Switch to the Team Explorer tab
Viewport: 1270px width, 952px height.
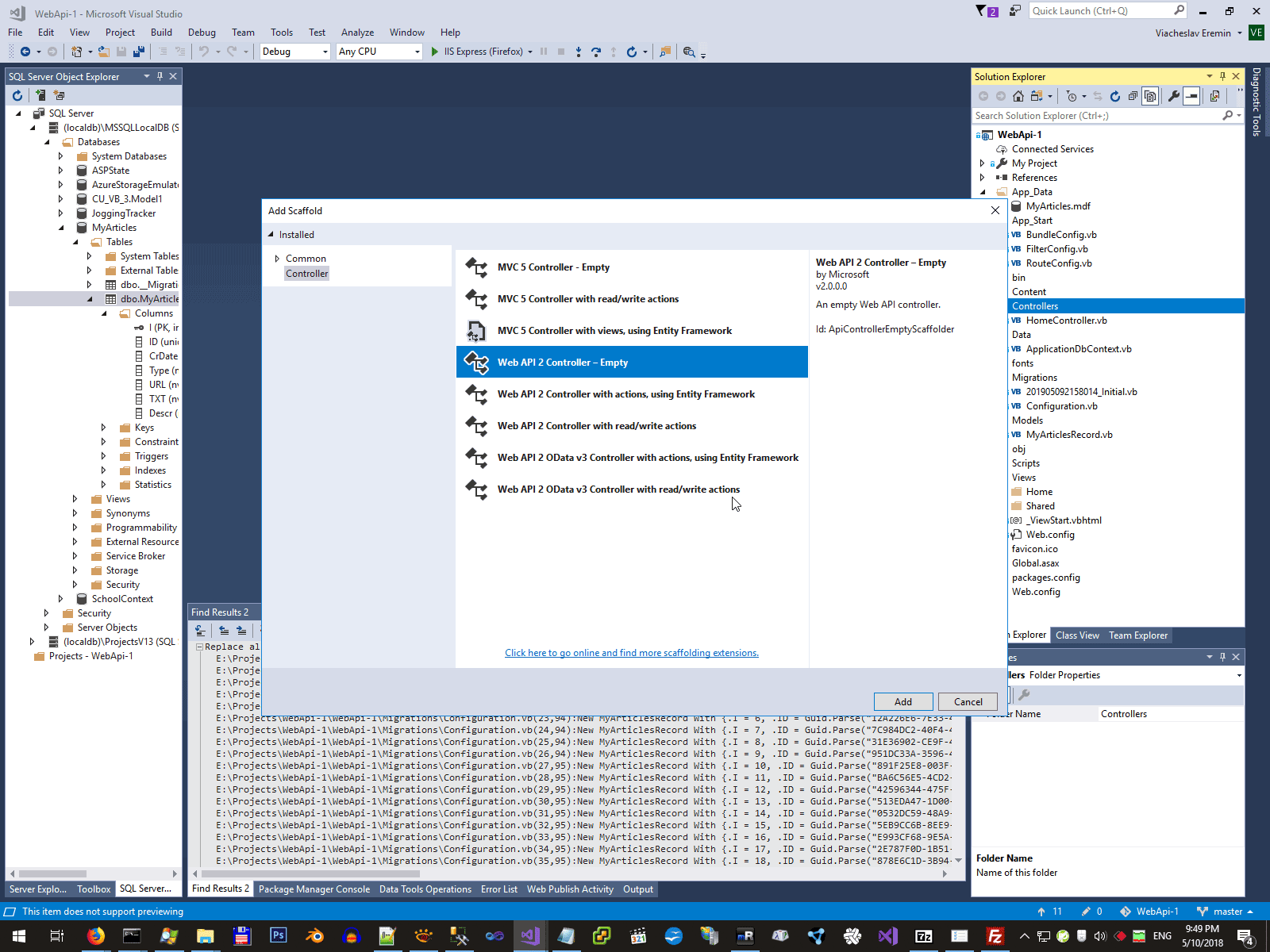pyautogui.click(x=1138, y=635)
